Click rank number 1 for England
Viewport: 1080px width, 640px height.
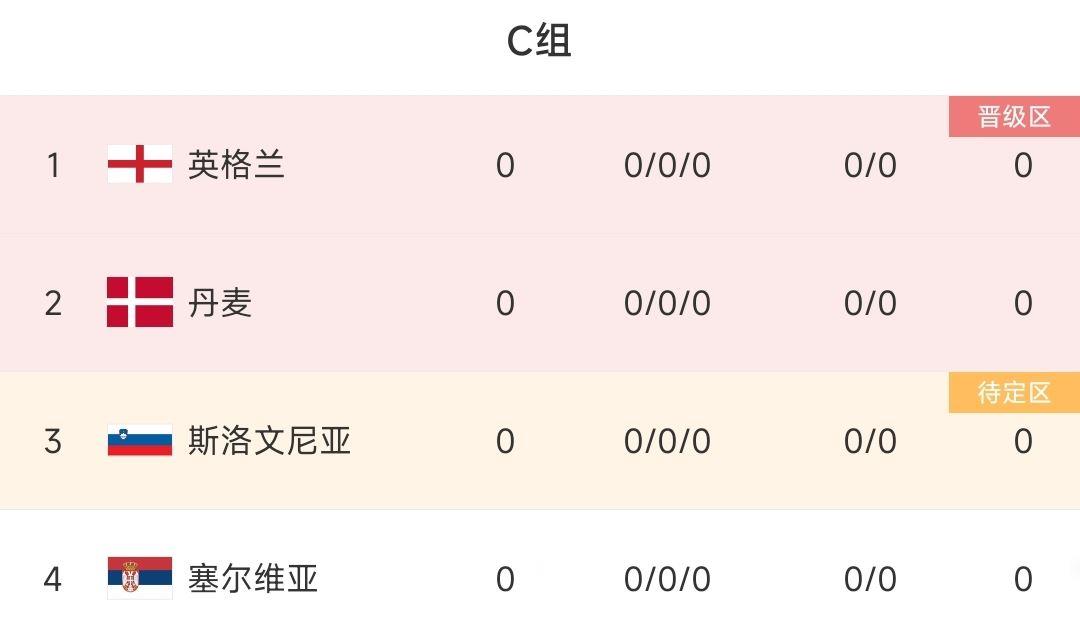[x=53, y=164]
